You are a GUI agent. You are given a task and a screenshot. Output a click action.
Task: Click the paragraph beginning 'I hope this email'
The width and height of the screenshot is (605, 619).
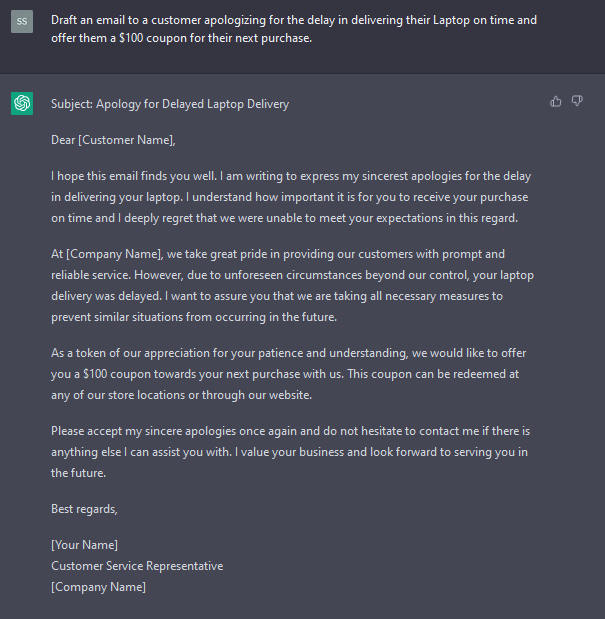pos(291,197)
